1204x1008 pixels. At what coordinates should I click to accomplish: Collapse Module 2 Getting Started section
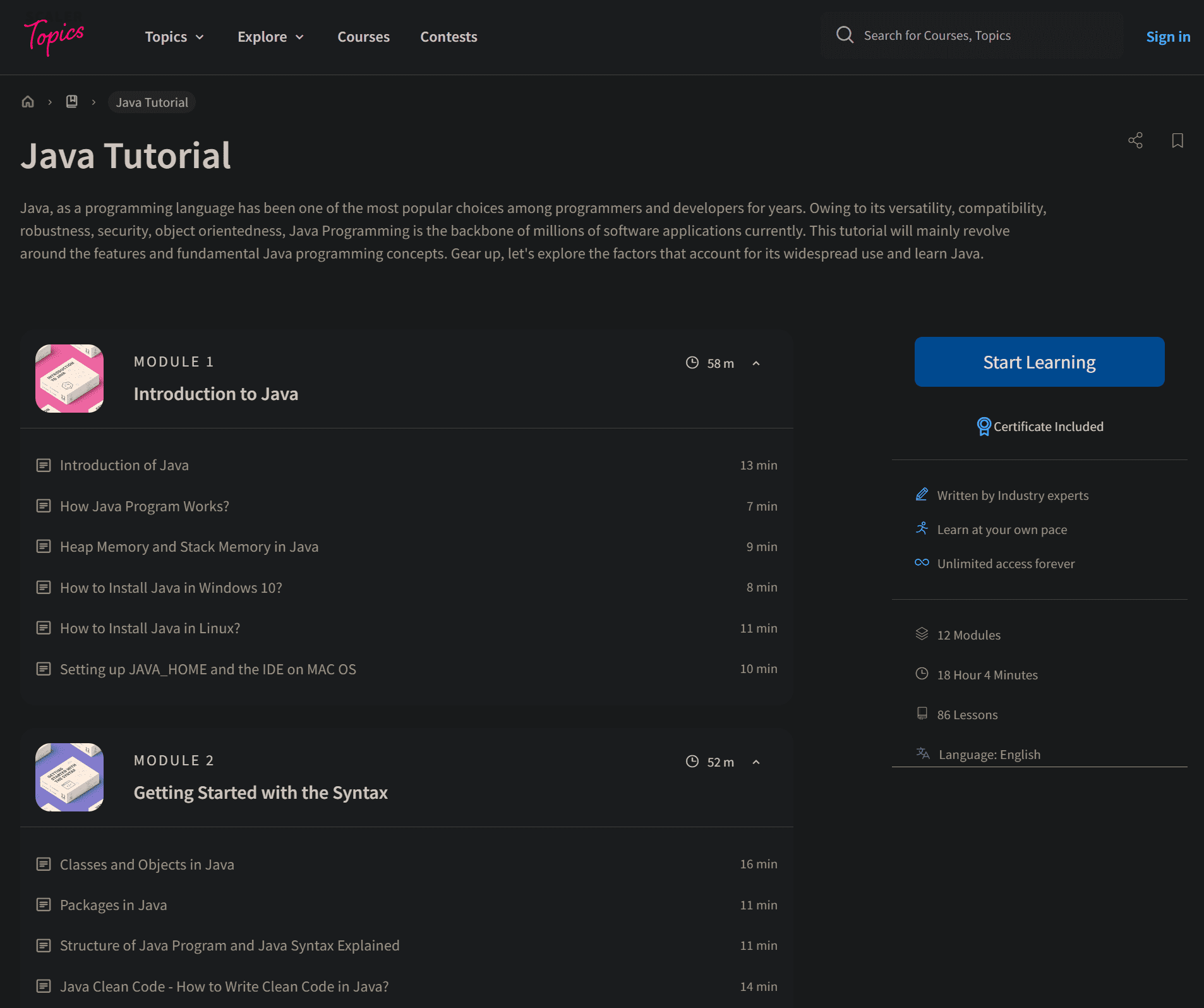[756, 762]
